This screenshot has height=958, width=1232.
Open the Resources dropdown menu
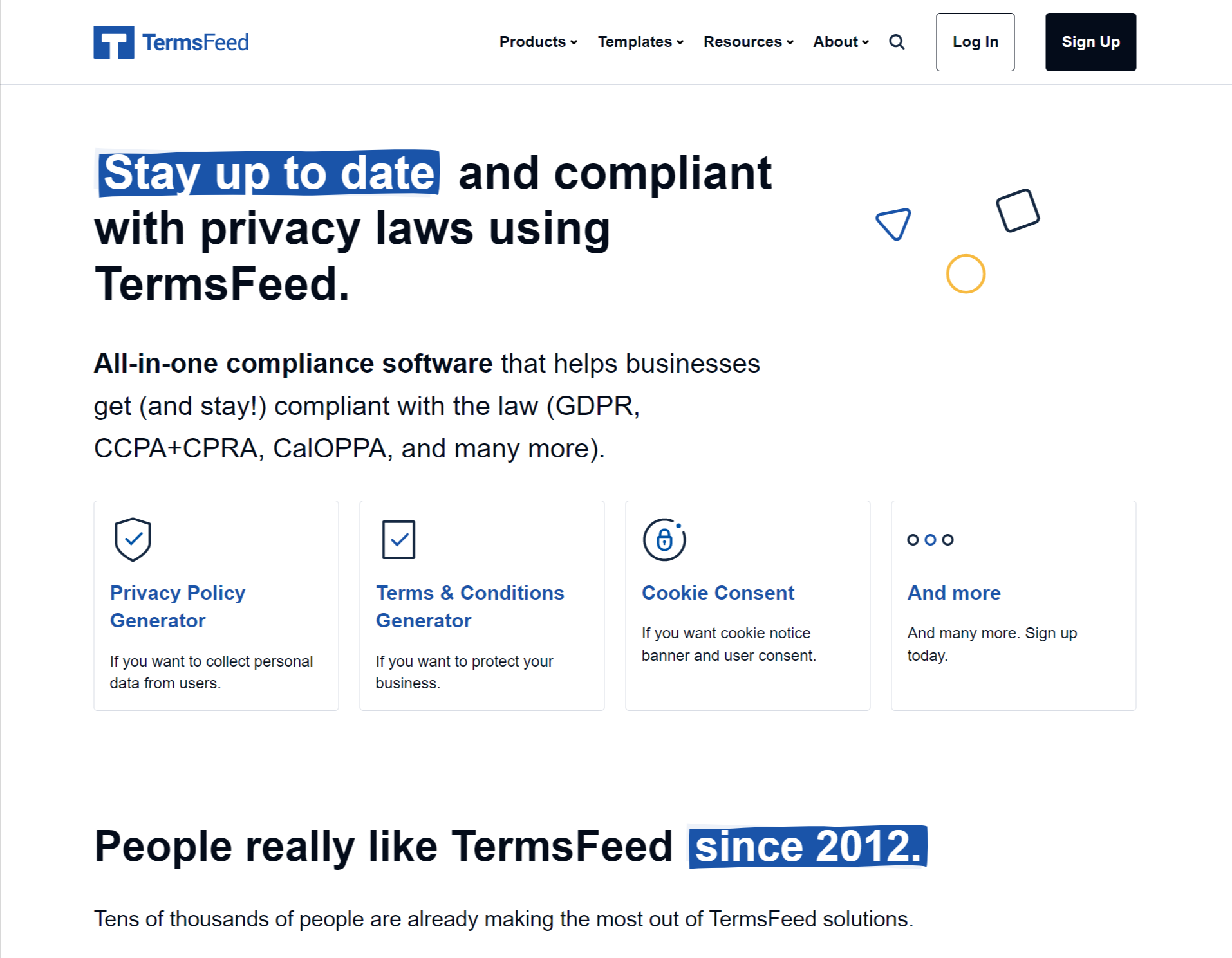pos(748,42)
